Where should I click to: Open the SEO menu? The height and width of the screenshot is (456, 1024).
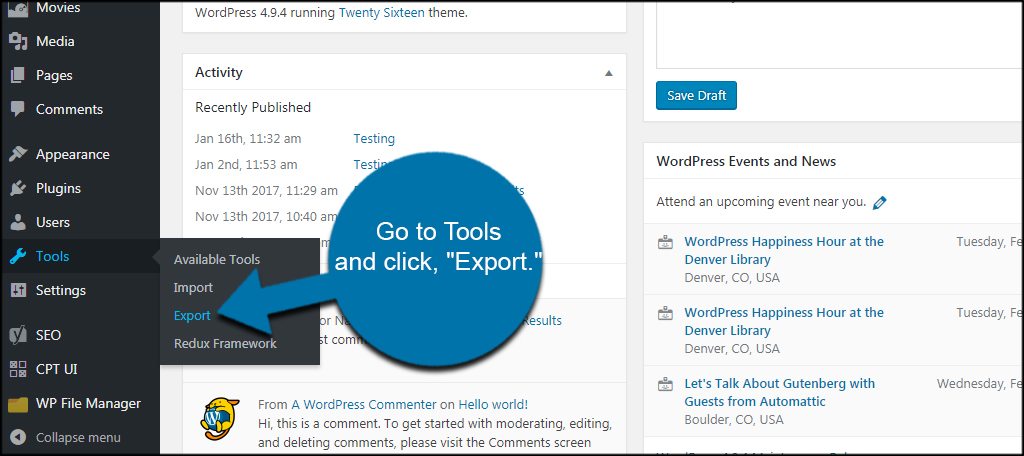(48, 335)
